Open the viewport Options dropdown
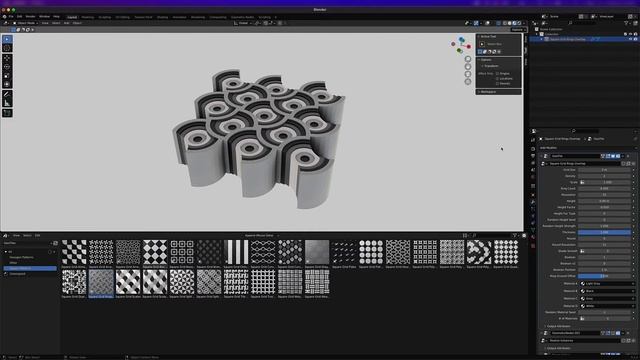This screenshot has height=360, width=640. [x=518, y=30]
